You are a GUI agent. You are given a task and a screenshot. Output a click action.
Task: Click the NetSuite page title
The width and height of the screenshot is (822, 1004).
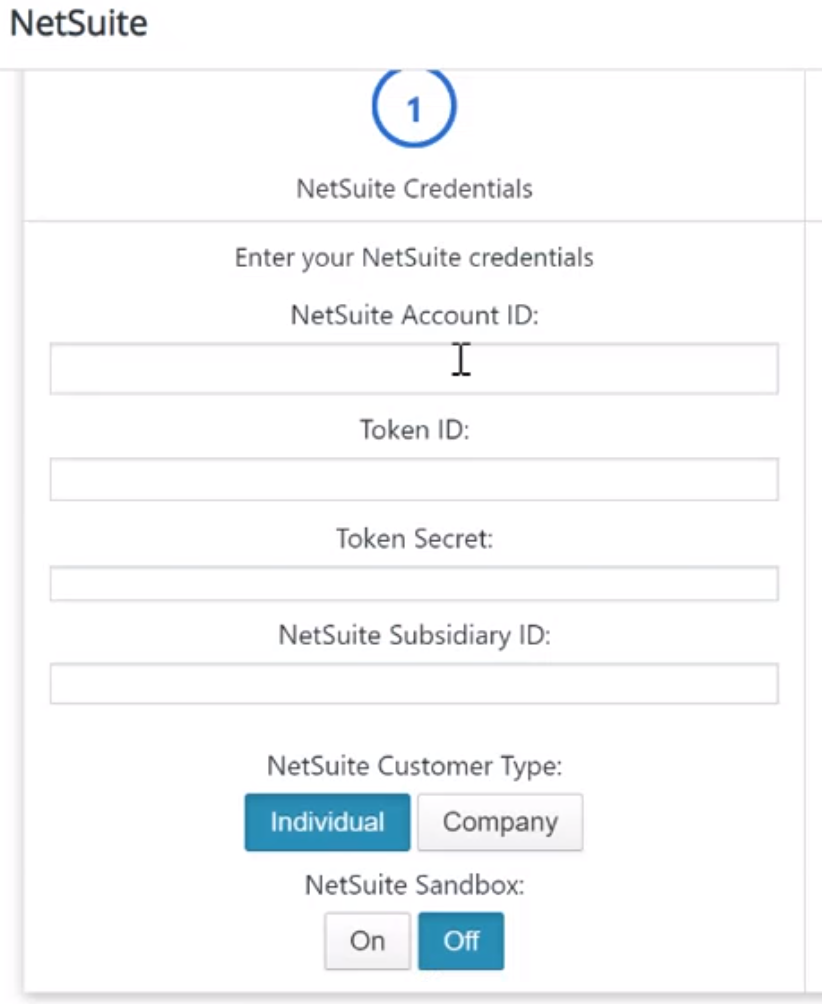point(78,23)
